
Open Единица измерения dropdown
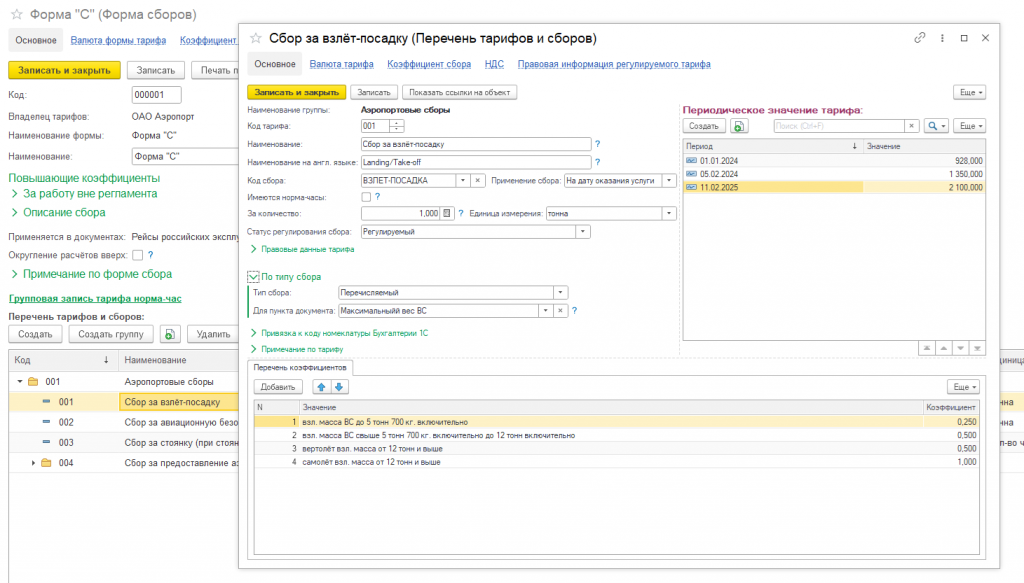coord(669,213)
